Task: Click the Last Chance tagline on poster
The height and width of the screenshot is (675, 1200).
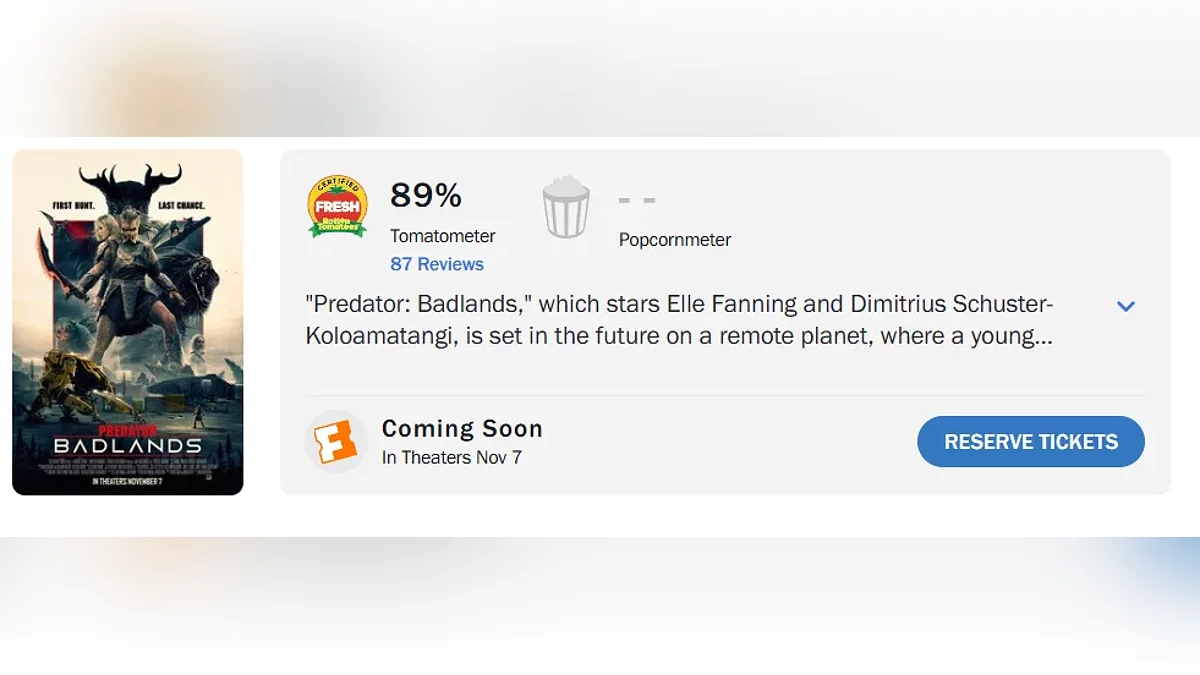Action: click(182, 206)
